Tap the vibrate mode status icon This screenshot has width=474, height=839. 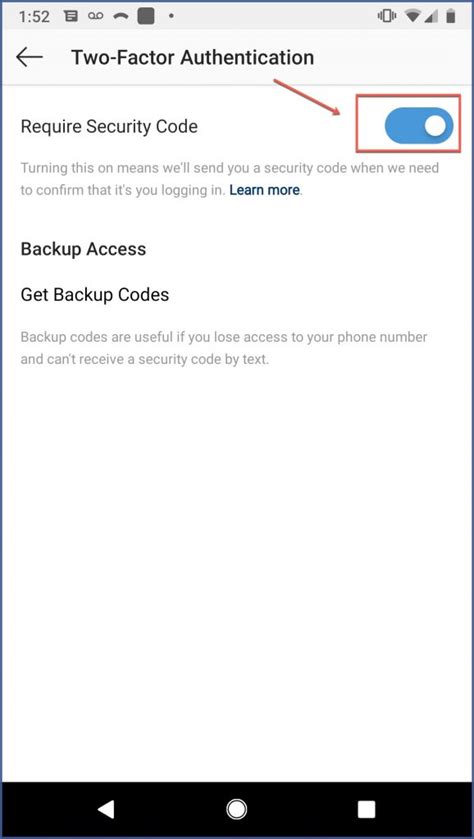[x=385, y=16]
